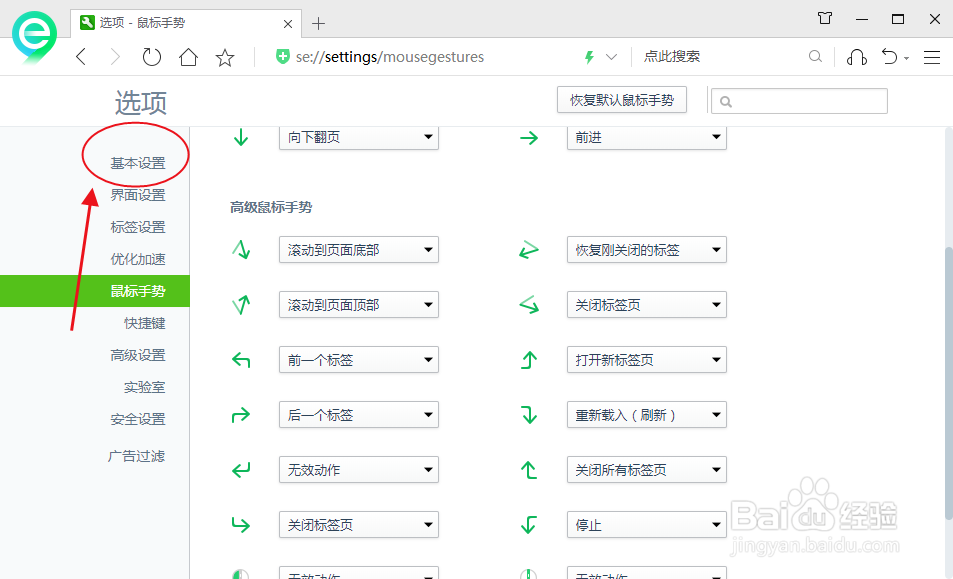This screenshot has width=953, height=579.
Task: Open 标签设置 in sidebar
Action: (x=138, y=227)
